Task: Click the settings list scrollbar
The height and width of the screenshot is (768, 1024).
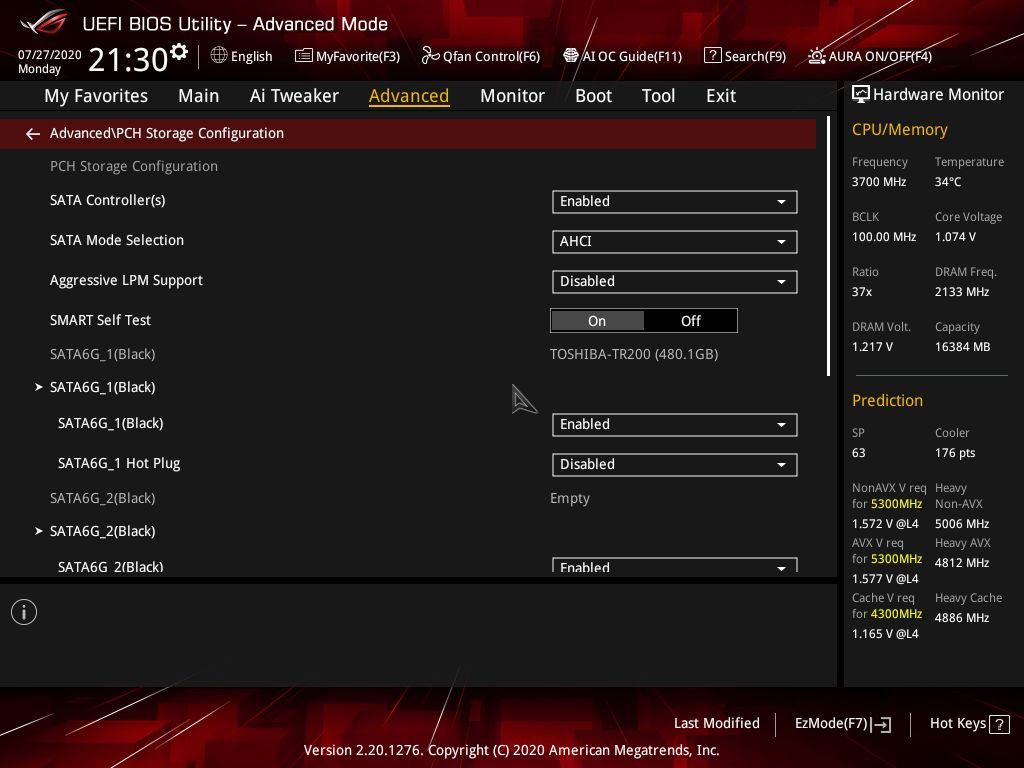Action: 828,246
